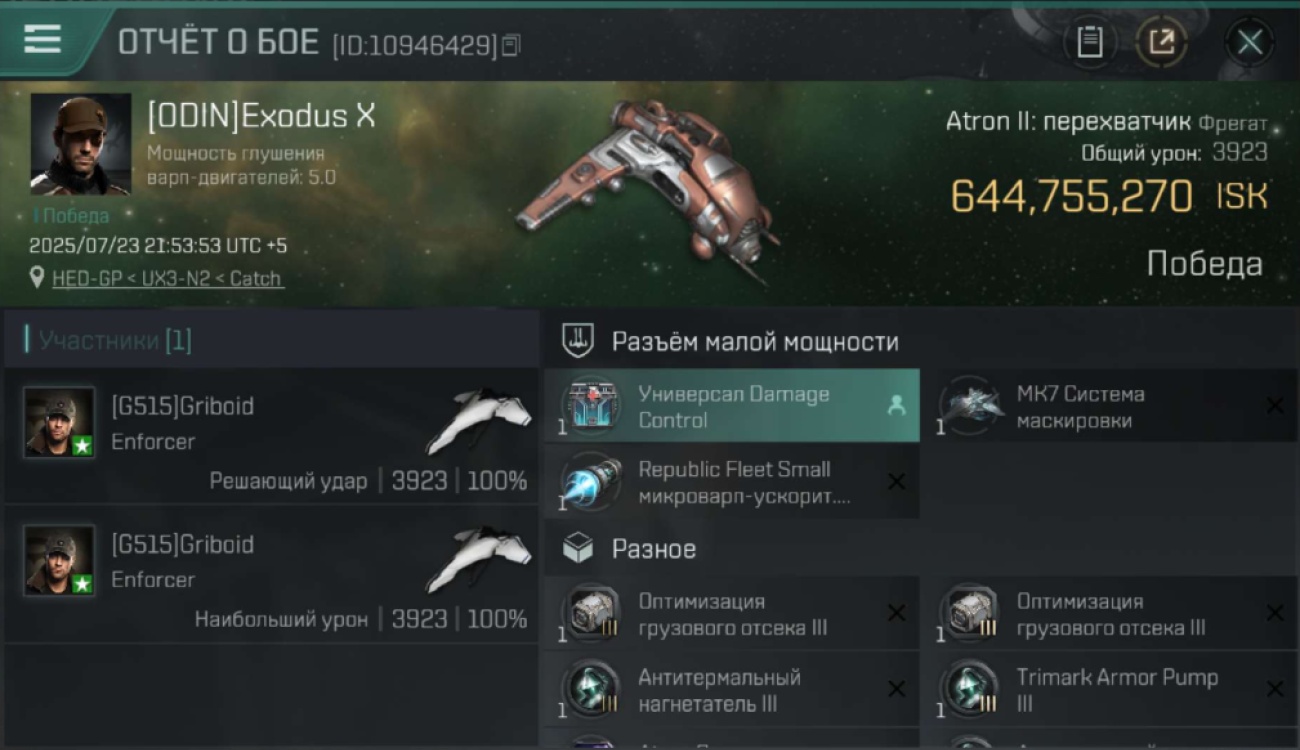Screen dimensions: 1300x750
Task: Select first Оптимизация грузового отсека III item
Action: tap(732, 614)
